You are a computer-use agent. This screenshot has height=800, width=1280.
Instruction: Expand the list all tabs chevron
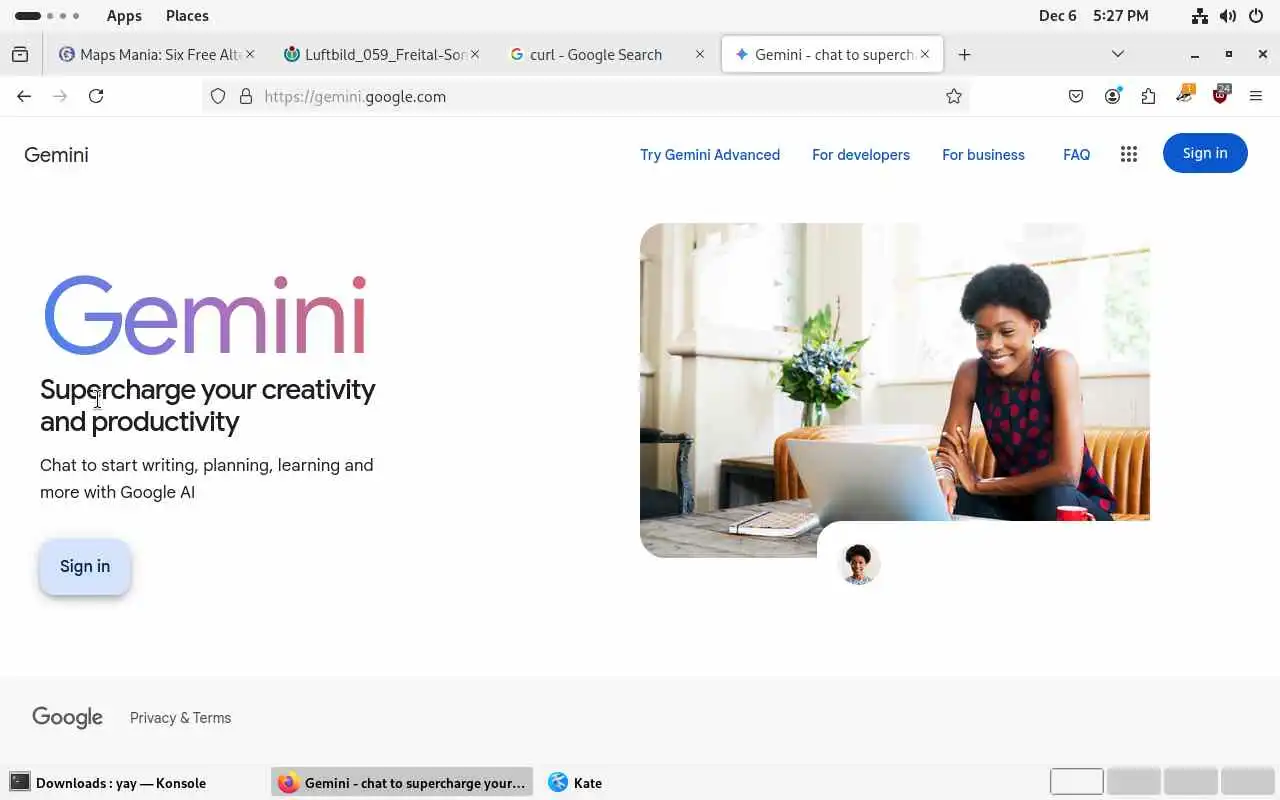pos(1118,54)
